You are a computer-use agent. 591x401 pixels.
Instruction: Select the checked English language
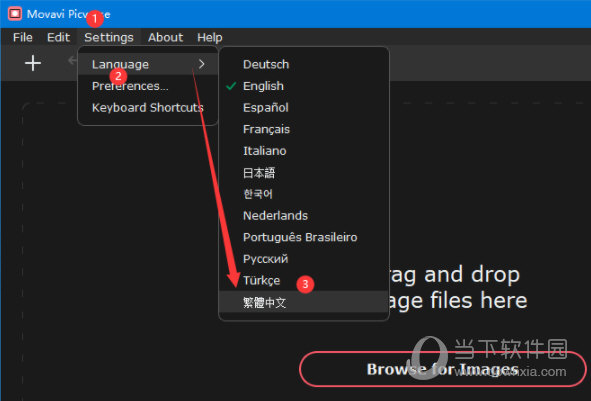(304, 86)
